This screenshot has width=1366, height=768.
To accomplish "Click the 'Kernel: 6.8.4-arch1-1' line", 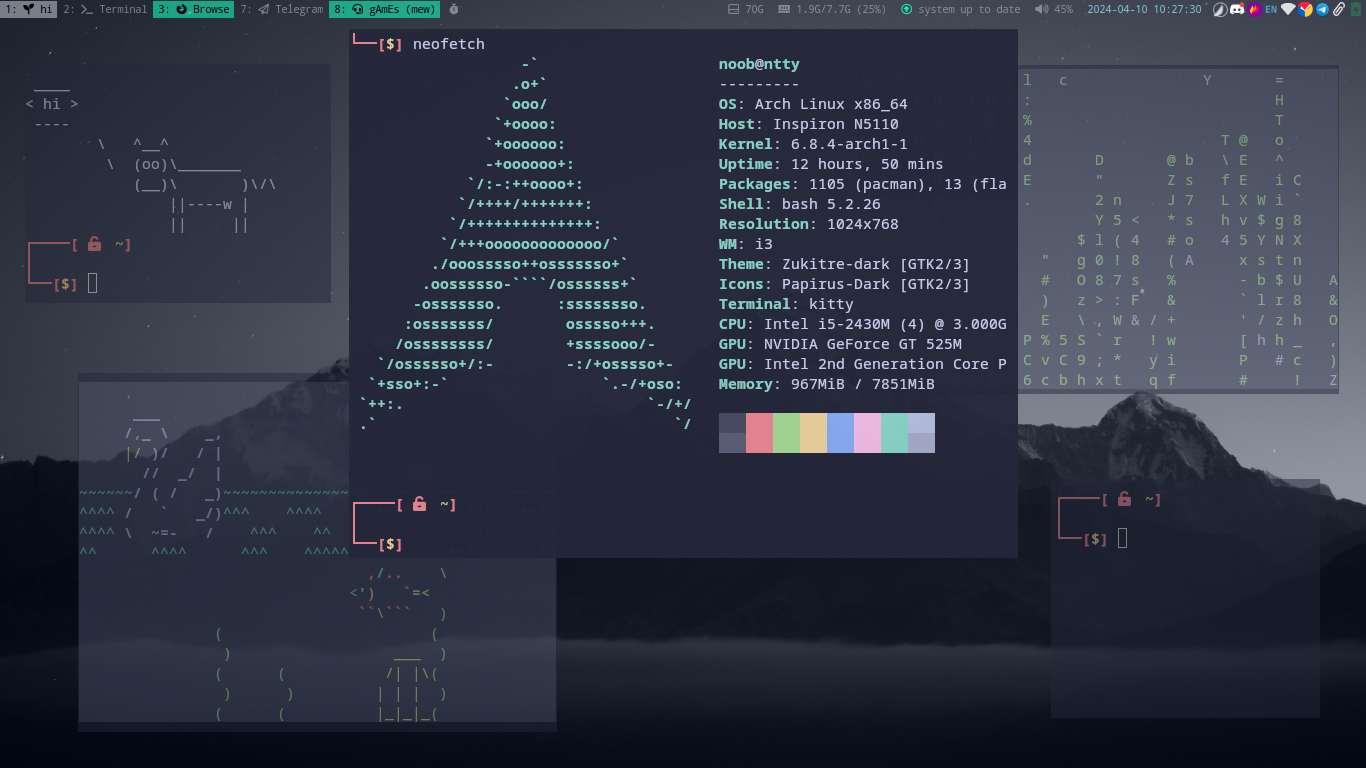I will 813,144.
